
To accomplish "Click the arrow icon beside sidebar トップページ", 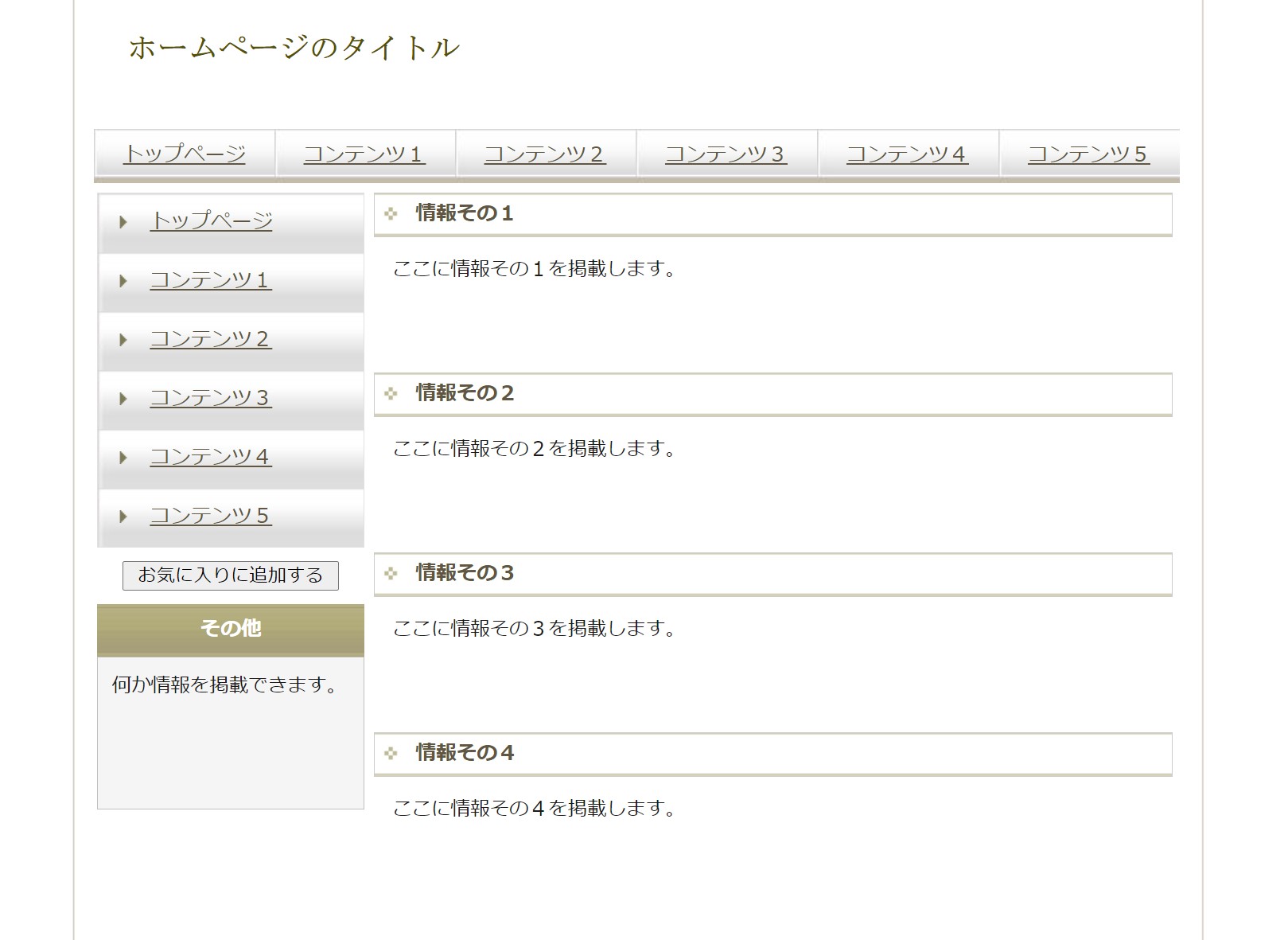I will 123,222.
